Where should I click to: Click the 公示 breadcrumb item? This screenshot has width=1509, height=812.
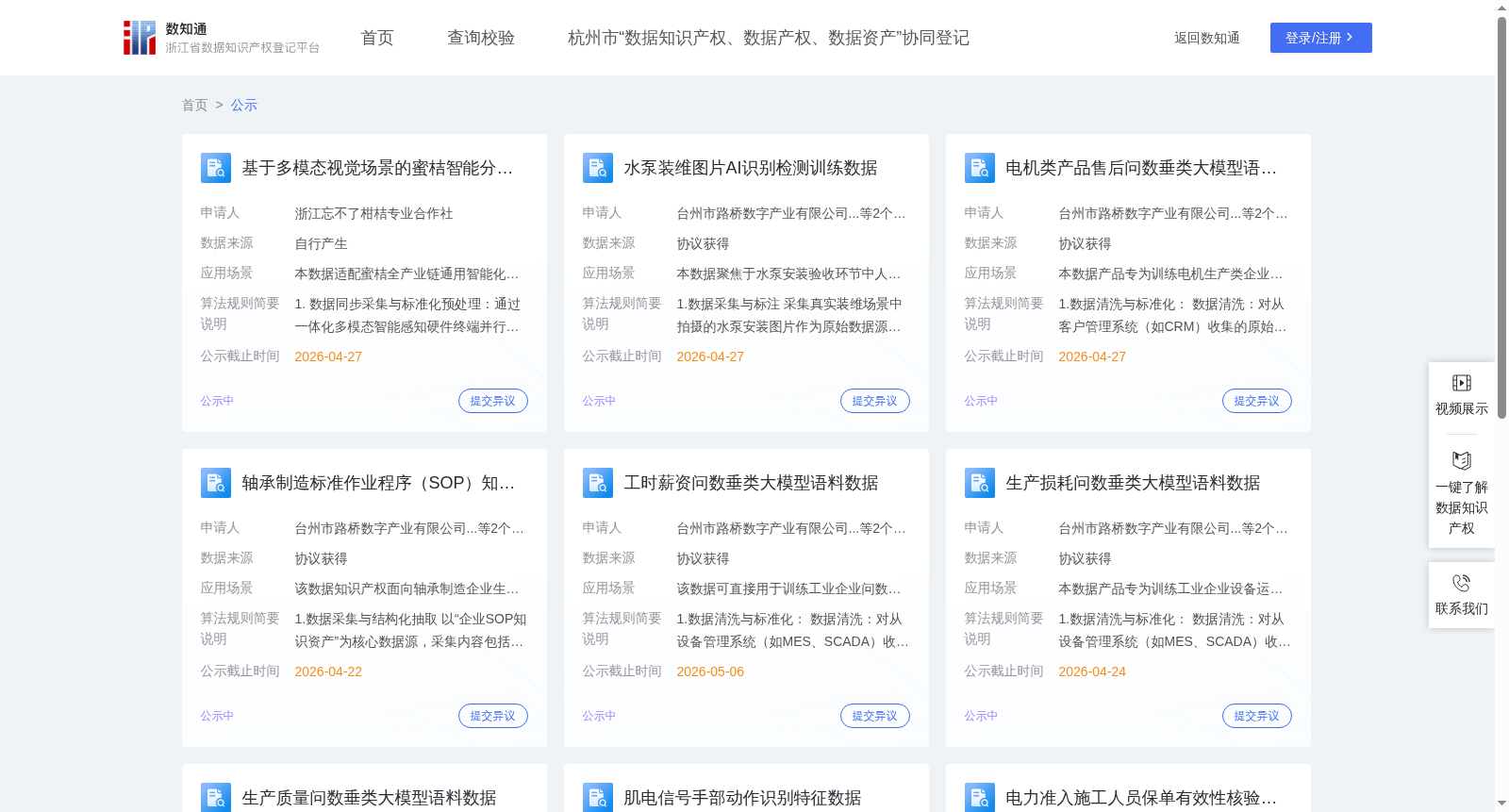click(244, 105)
